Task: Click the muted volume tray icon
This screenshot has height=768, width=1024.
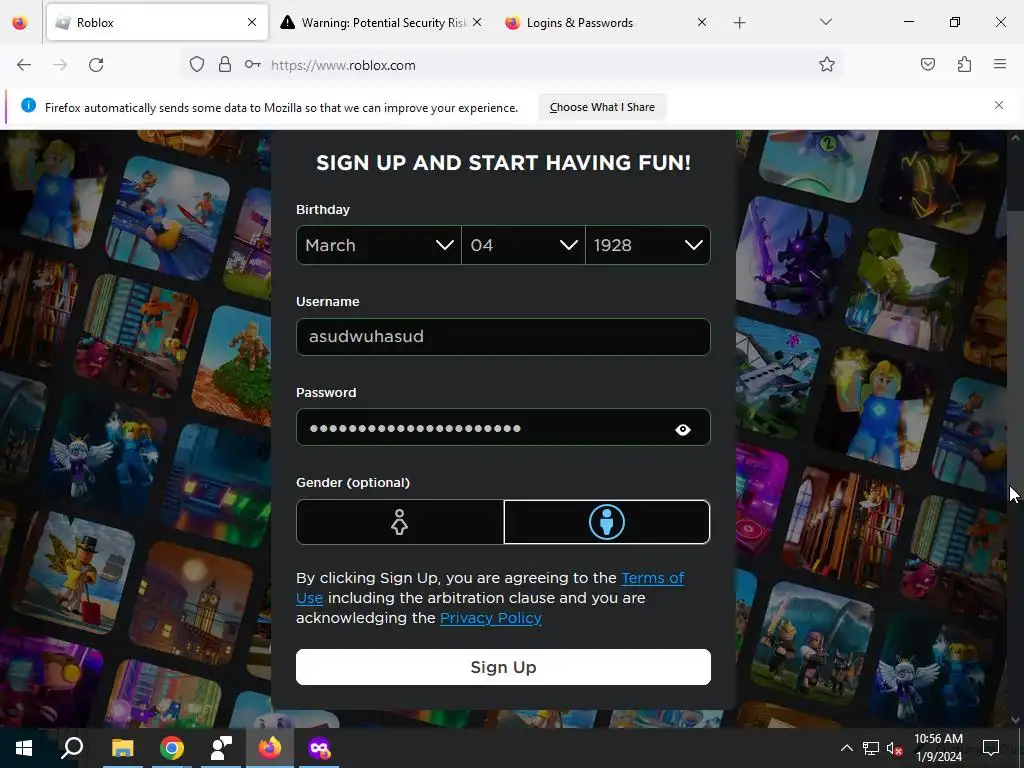Action: point(895,748)
